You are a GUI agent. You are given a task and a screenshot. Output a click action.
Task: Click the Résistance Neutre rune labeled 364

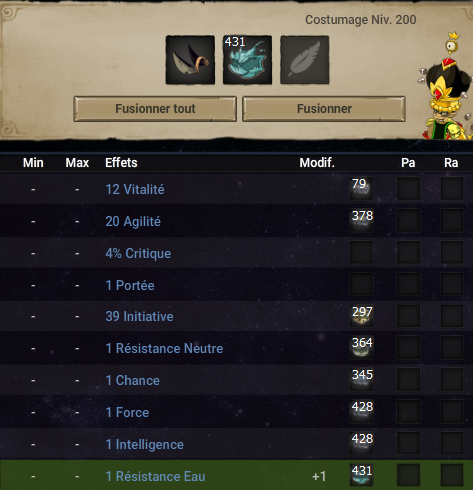(x=361, y=348)
